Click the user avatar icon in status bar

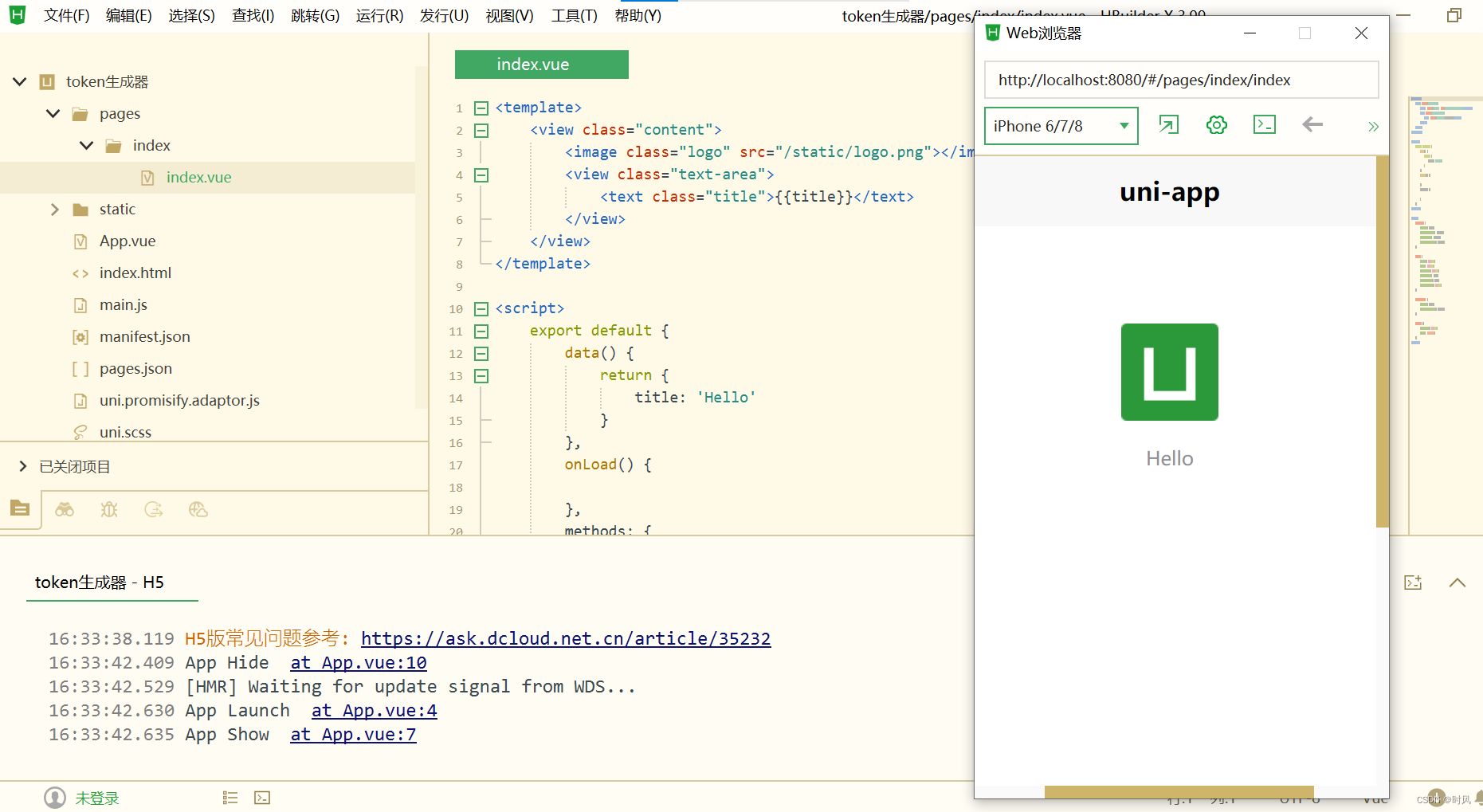(x=55, y=798)
